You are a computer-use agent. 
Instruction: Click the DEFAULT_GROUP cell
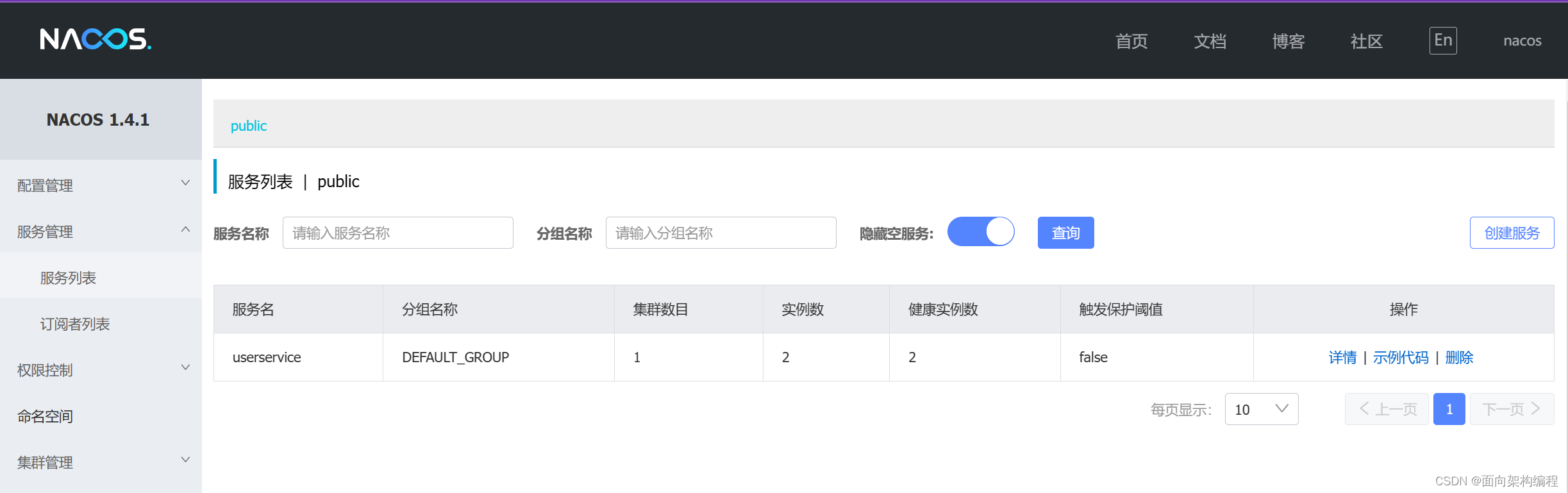pyautogui.click(x=499, y=357)
